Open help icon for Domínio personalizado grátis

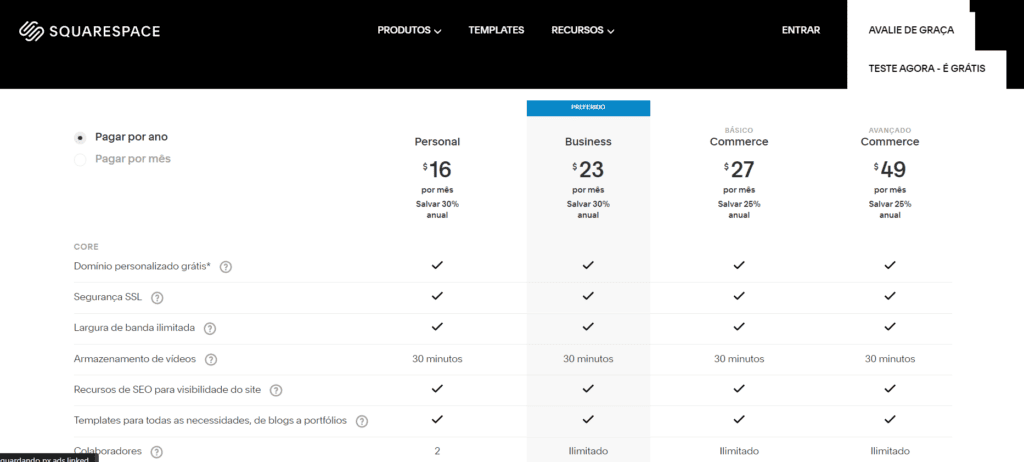click(x=226, y=267)
